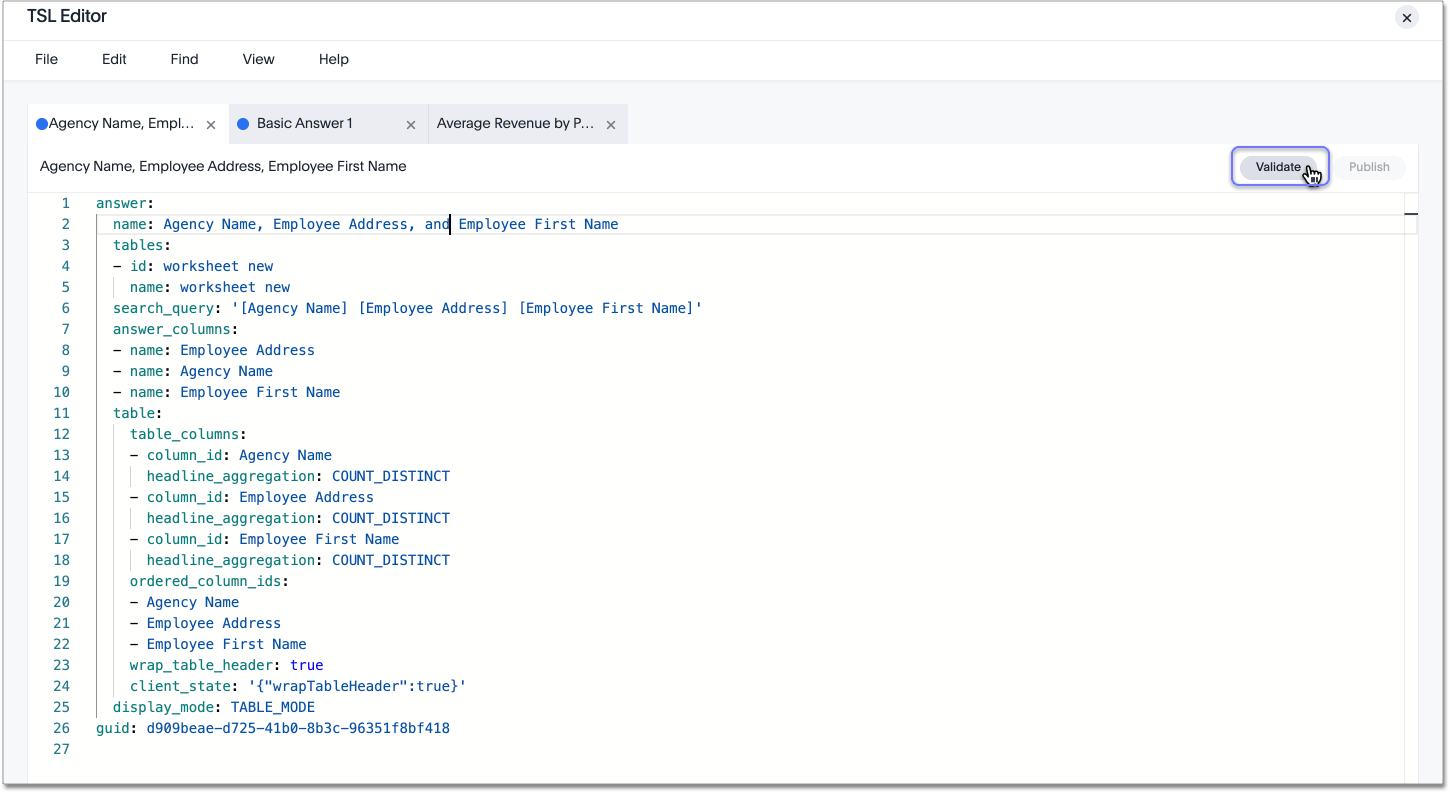Close the Basic Answer 1 tab
Screen dimensions: 1450x793
[410, 125]
